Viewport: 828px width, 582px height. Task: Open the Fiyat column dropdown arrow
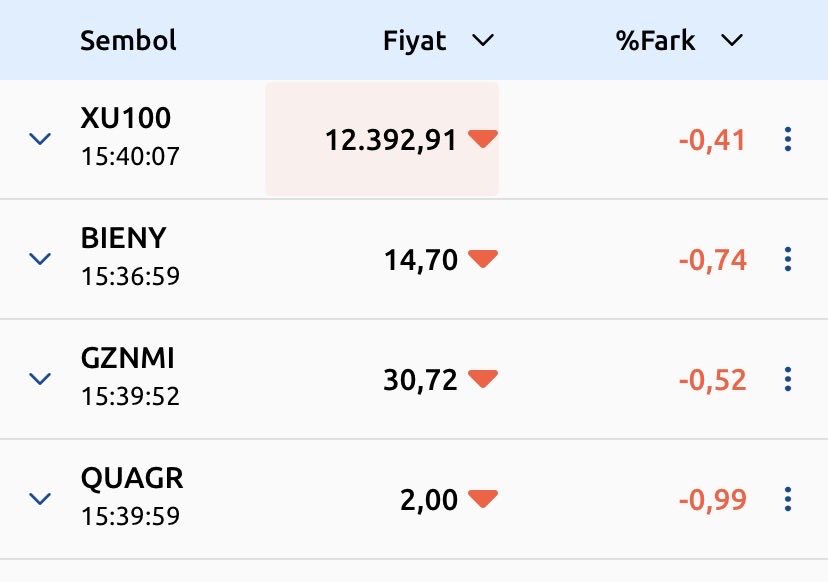483,40
